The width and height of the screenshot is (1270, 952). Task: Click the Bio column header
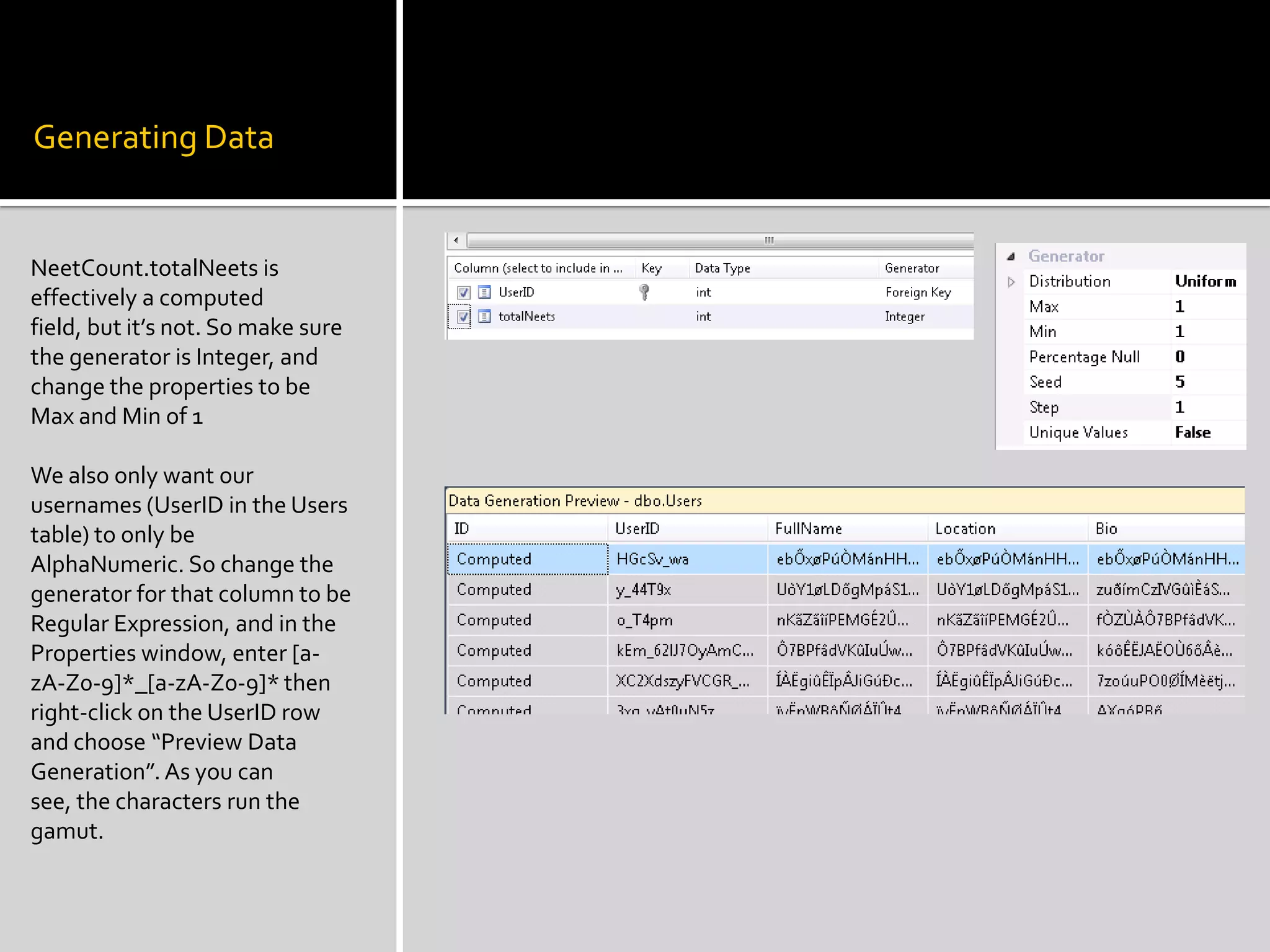1106,529
